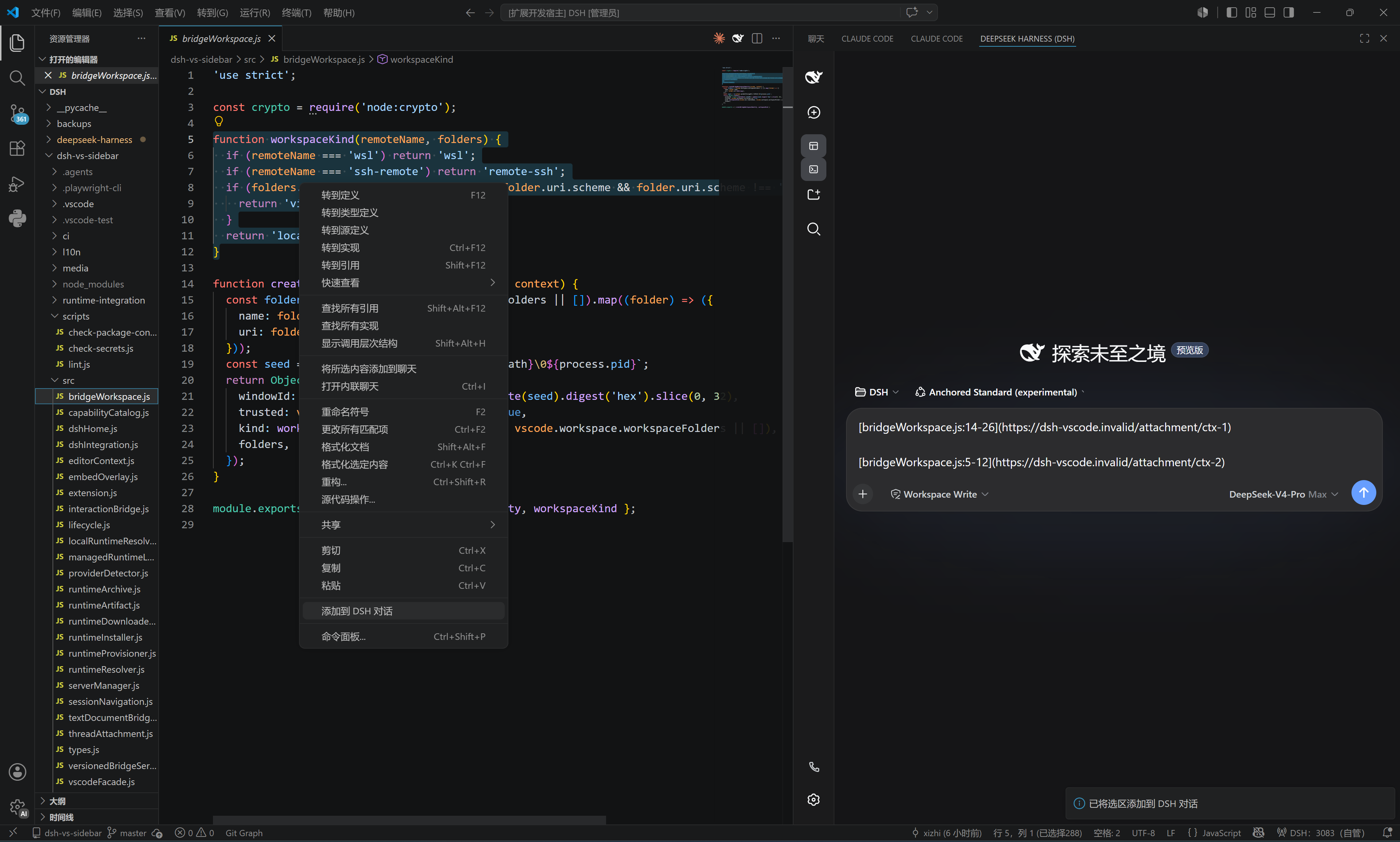The width and height of the screenshot is (1400, 842).
Task: Open the Search view in activity bar
Action: [17, 78]
